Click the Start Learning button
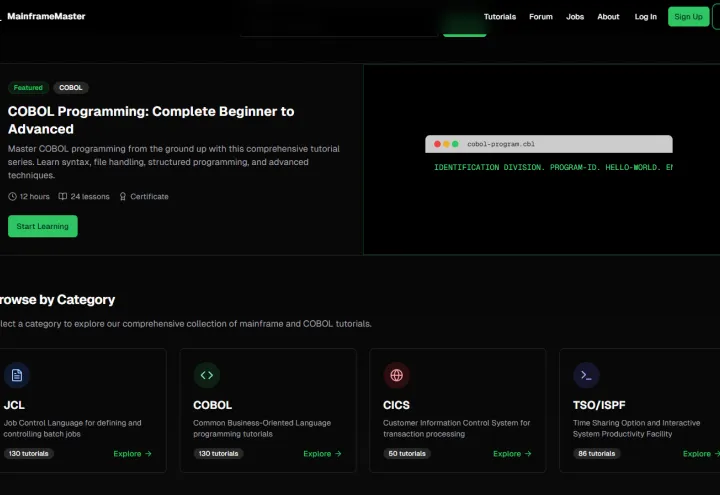 [x=43, y=226]
